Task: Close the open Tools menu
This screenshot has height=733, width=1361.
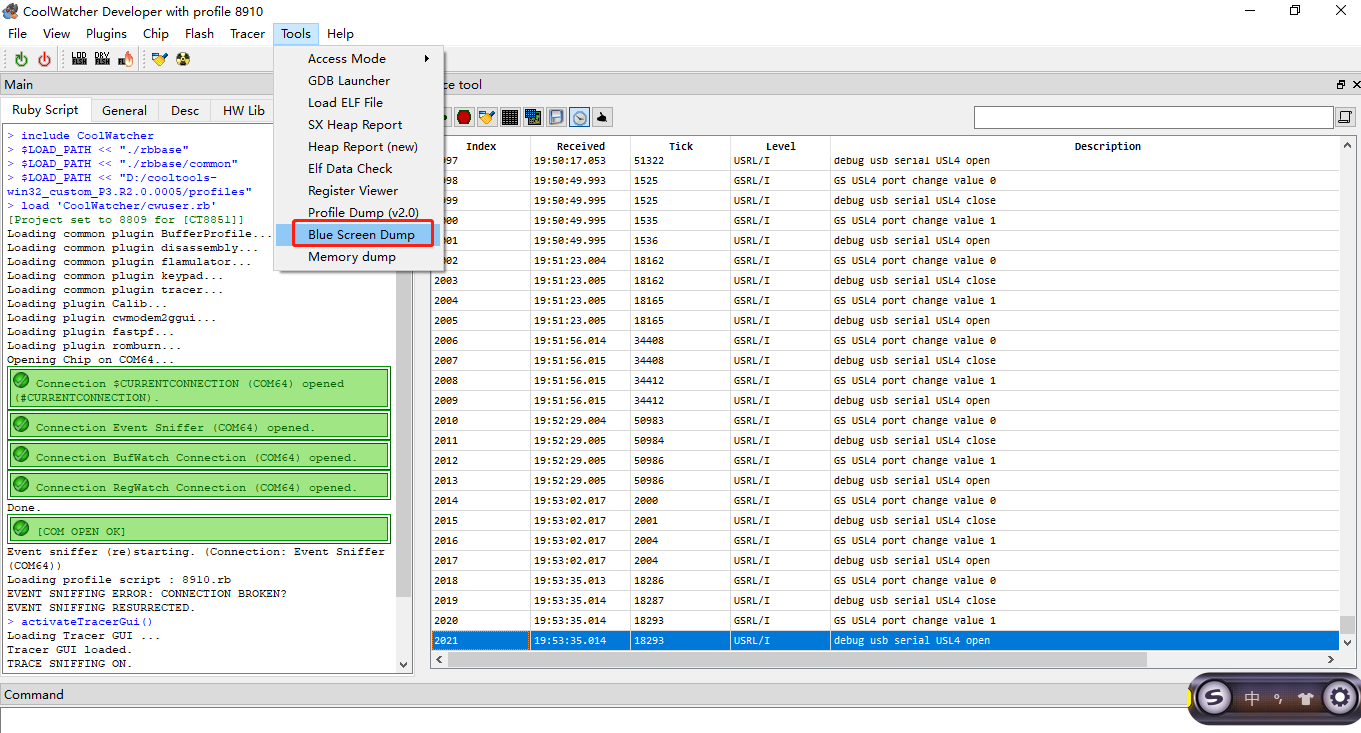Action: (x=296, y=33)
